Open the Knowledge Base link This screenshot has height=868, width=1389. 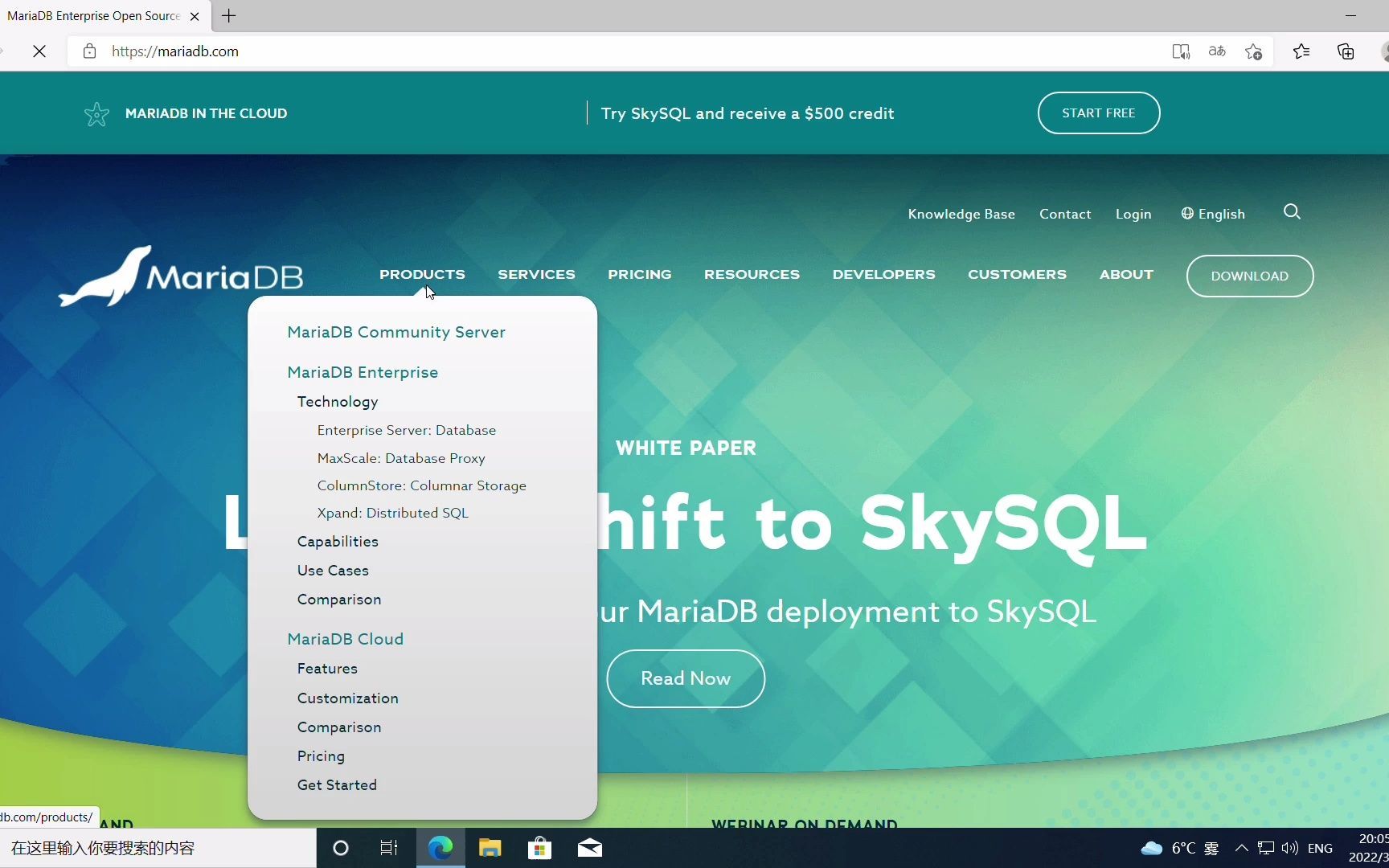pos(961,214)
